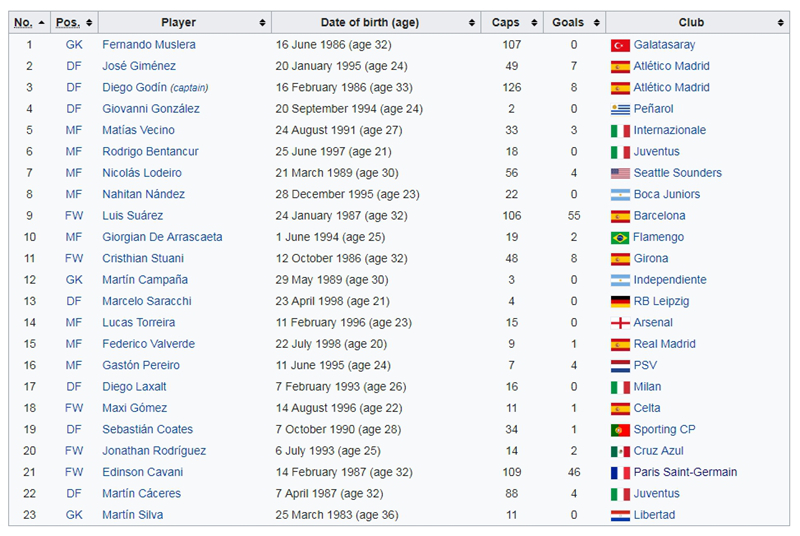Sort table by the No. column arrows
Screen dimensions: 800x536
42,22
